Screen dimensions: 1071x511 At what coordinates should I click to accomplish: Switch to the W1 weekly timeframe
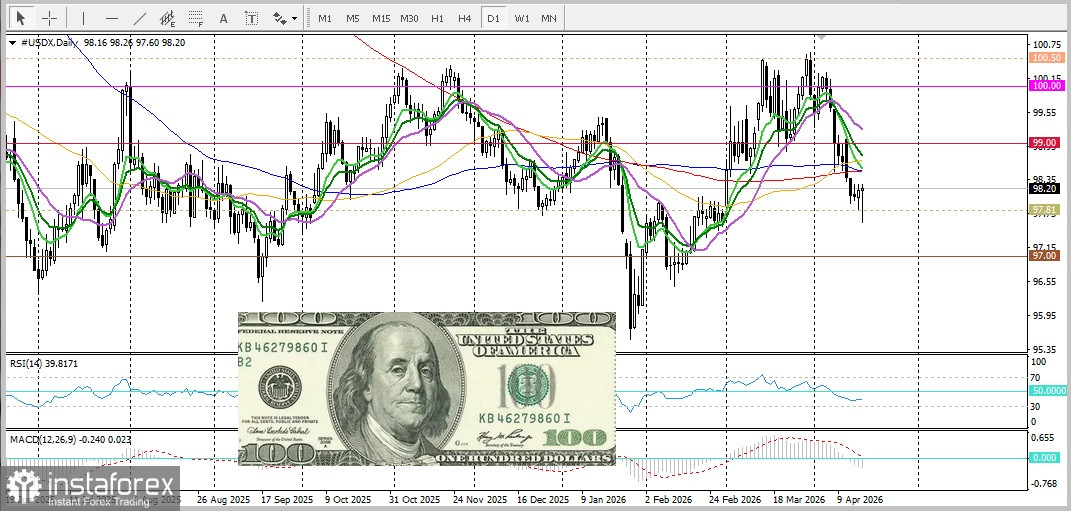tap(521, 18)
